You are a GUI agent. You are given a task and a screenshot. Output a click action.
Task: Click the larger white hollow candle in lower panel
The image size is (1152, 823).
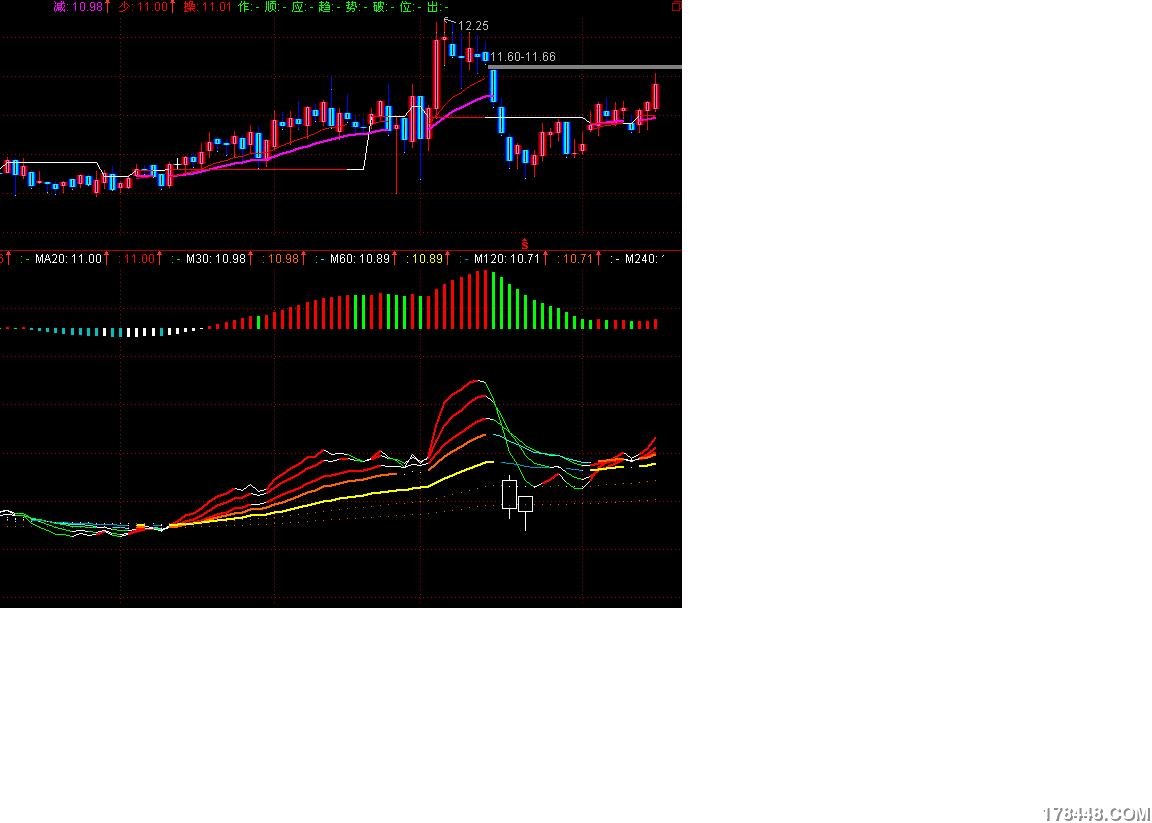[x=509, y=494]
